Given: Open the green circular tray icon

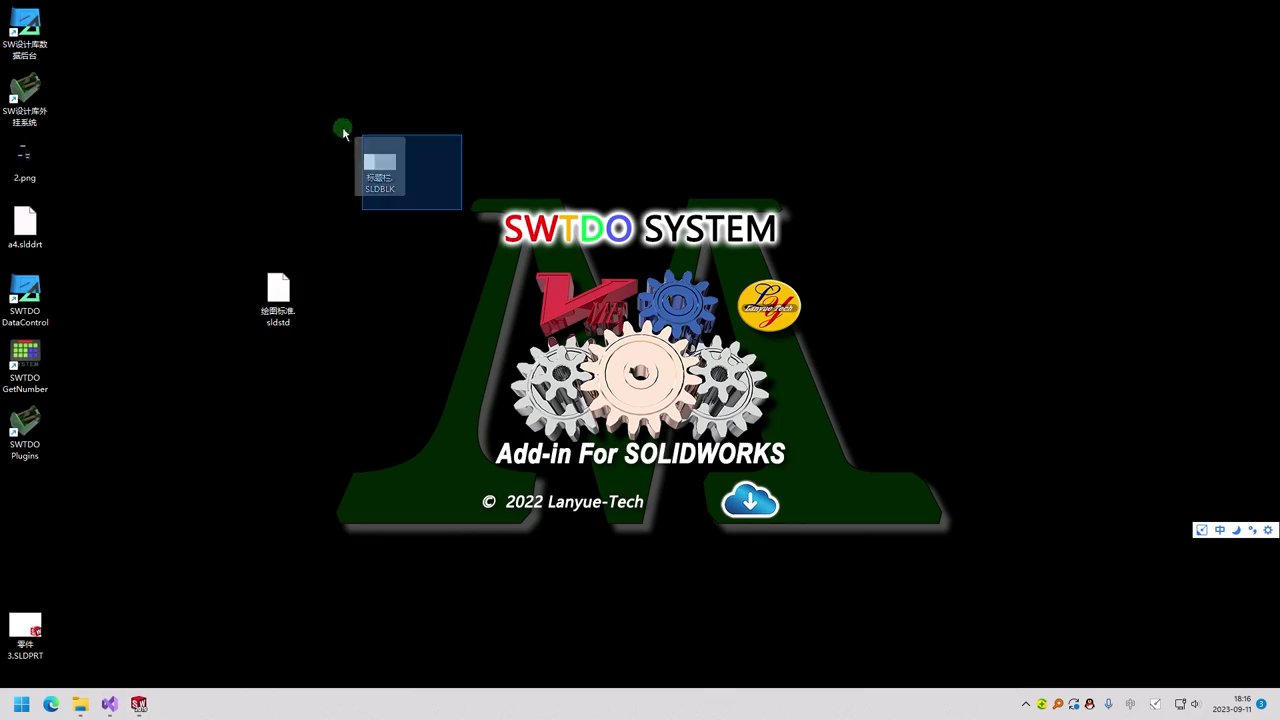Looking at the screenshot, I should point(1042,704).
